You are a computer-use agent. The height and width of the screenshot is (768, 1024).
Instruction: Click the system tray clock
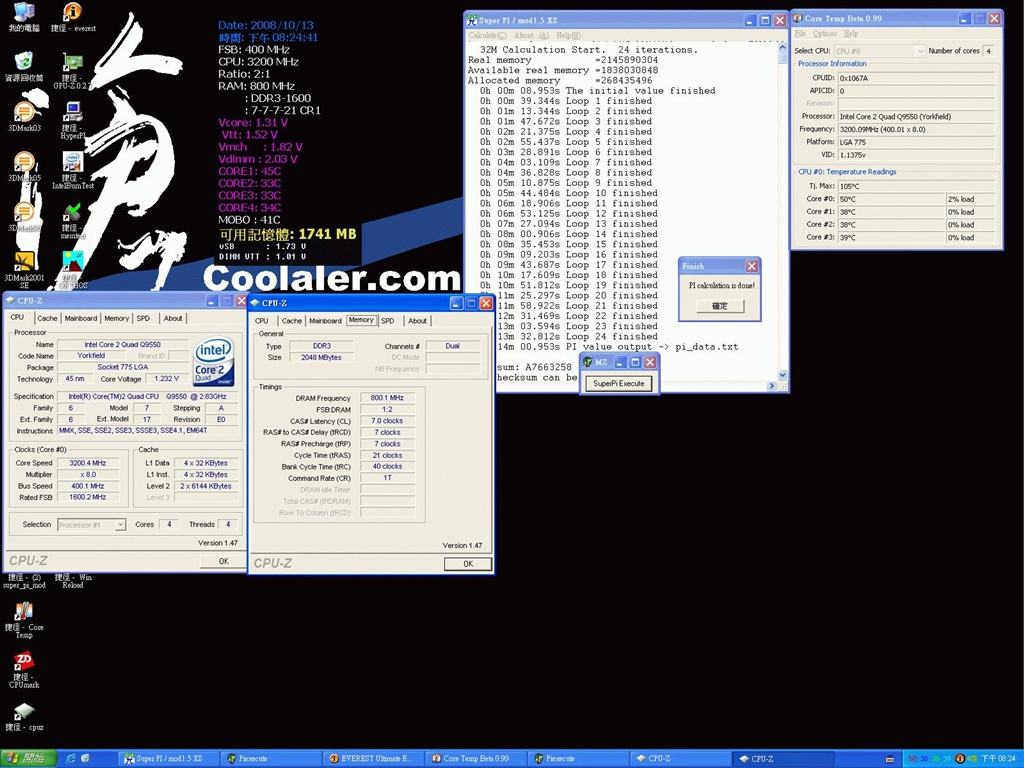click(x=998, y=759)
